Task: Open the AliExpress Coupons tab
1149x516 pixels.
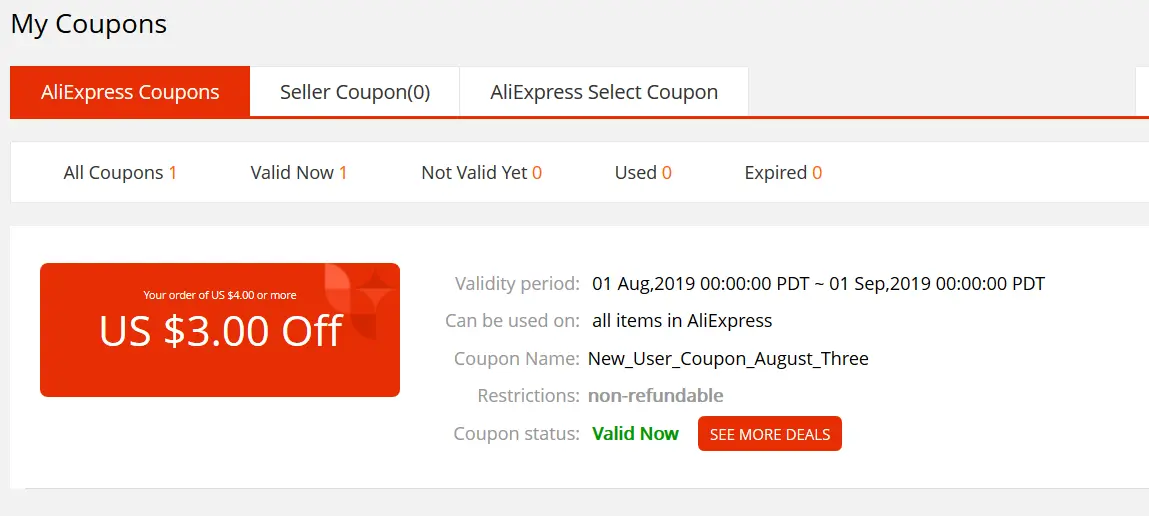Action: point(130,92)
